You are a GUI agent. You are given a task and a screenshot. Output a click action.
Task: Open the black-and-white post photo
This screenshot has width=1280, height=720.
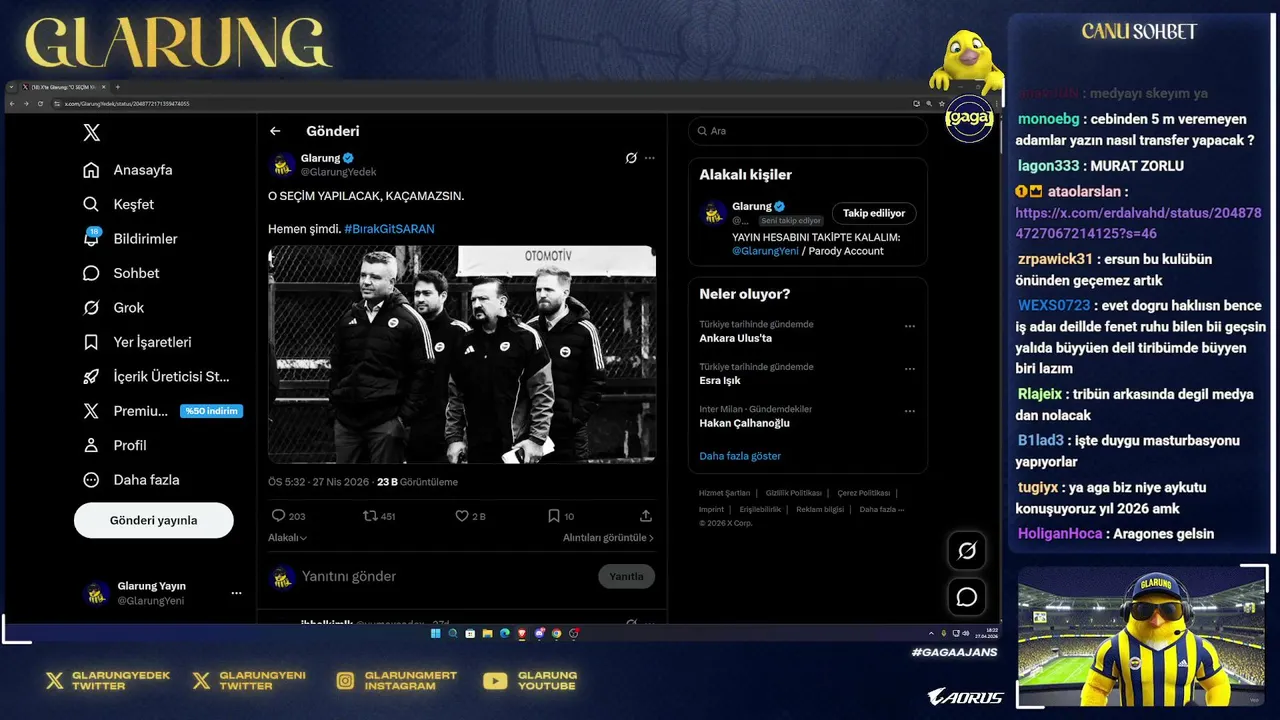[462, 354]
